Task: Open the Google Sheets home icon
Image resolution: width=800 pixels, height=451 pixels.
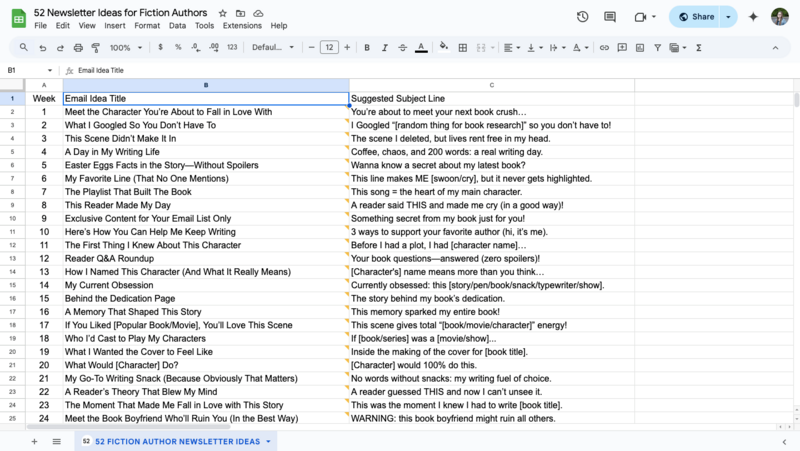Action: click(19, 19)
